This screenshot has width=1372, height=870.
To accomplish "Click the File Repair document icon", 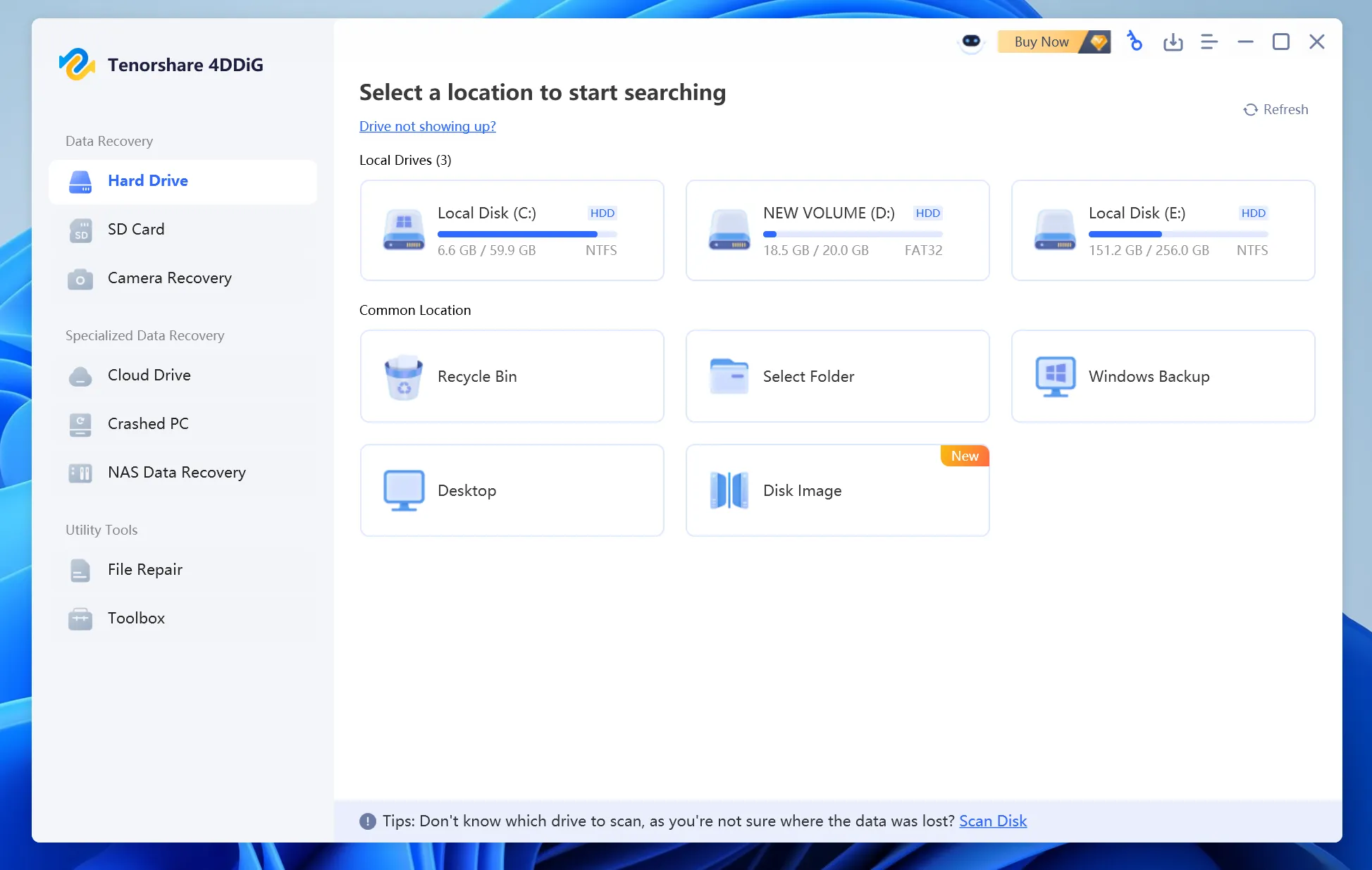I will pos(80,571).
